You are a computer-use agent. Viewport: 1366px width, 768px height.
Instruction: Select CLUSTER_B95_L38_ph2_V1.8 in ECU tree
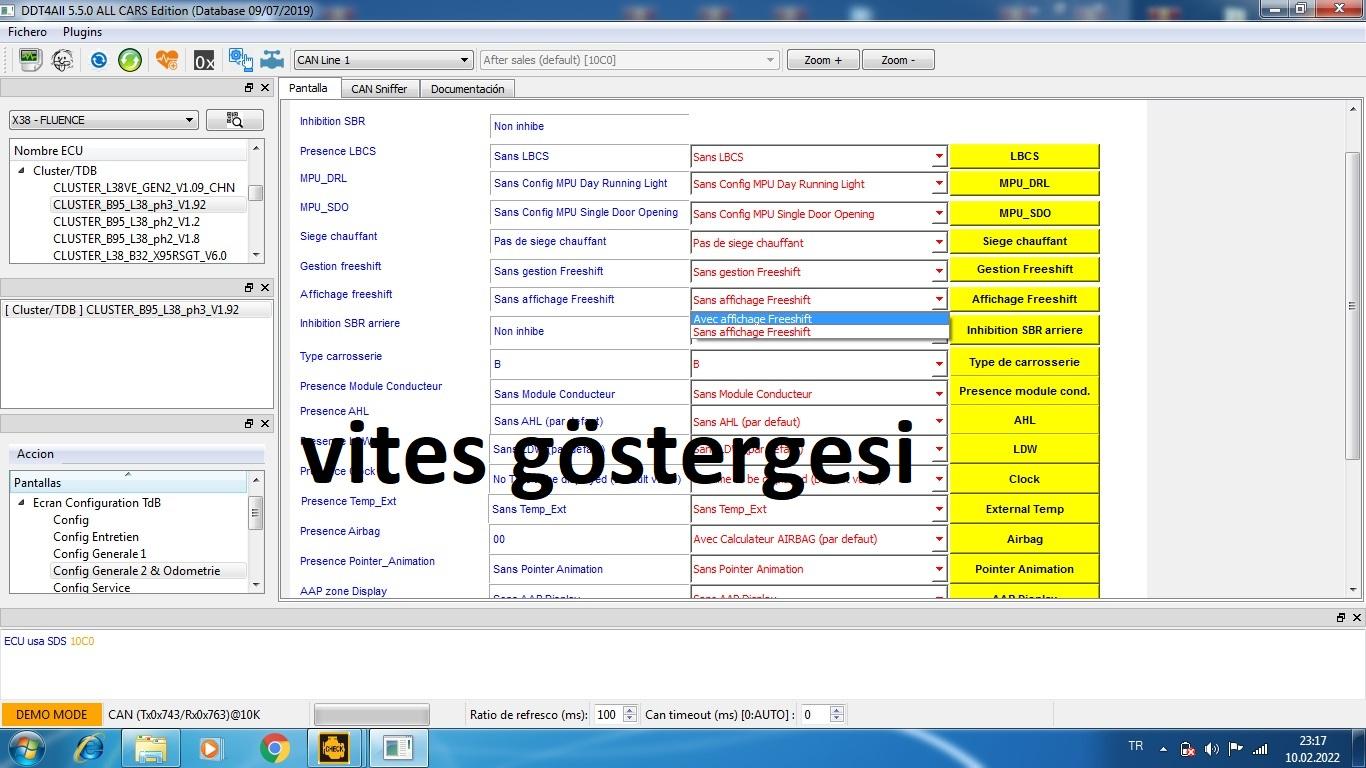click(x=126, y=239)
